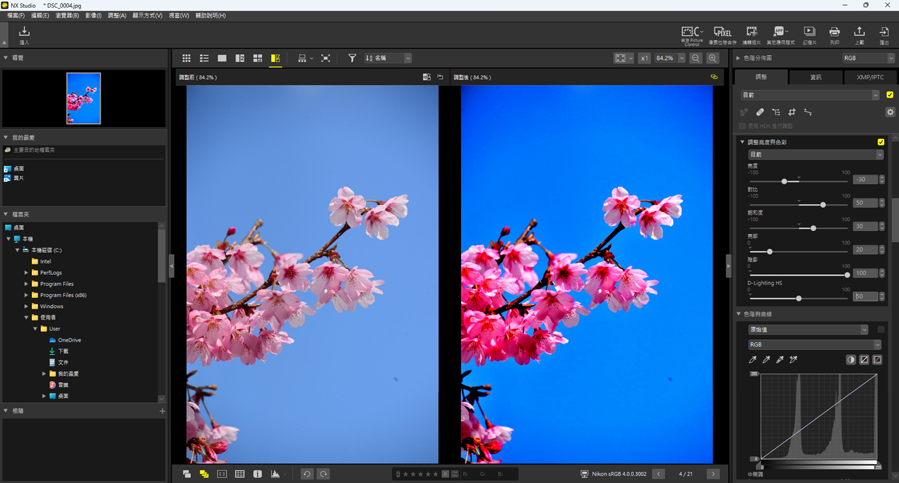The width and height of the screenshot is (899, 483).
Task: Click the Import icon in the toolbar
Action: click(24, 35)
